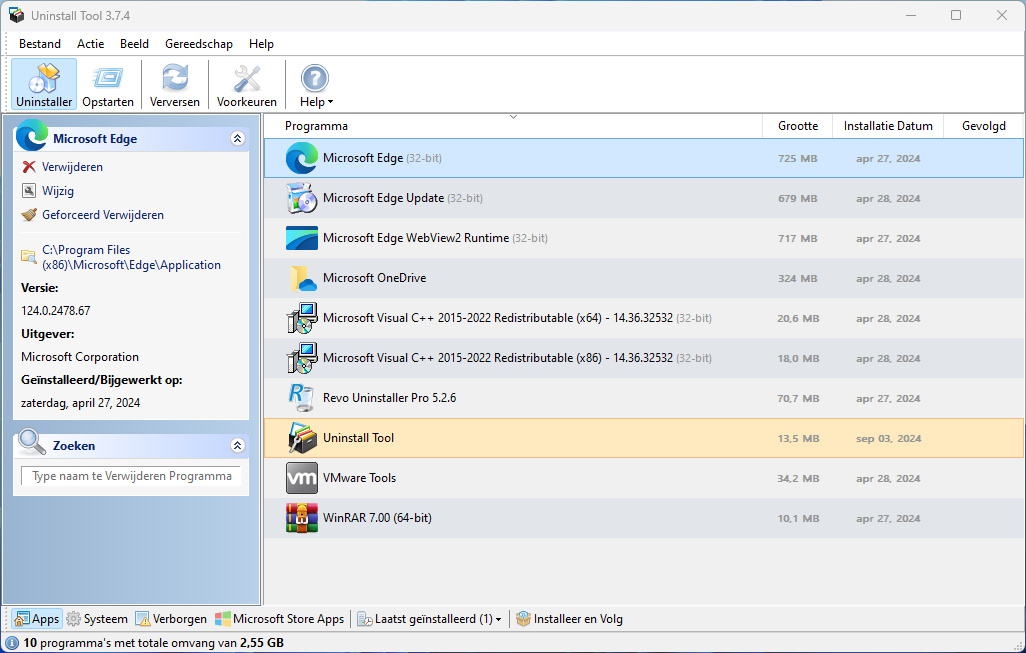Click the Wijzig modify icon
The height and width of the screenshot is (653, 1026).
[29, 190]
